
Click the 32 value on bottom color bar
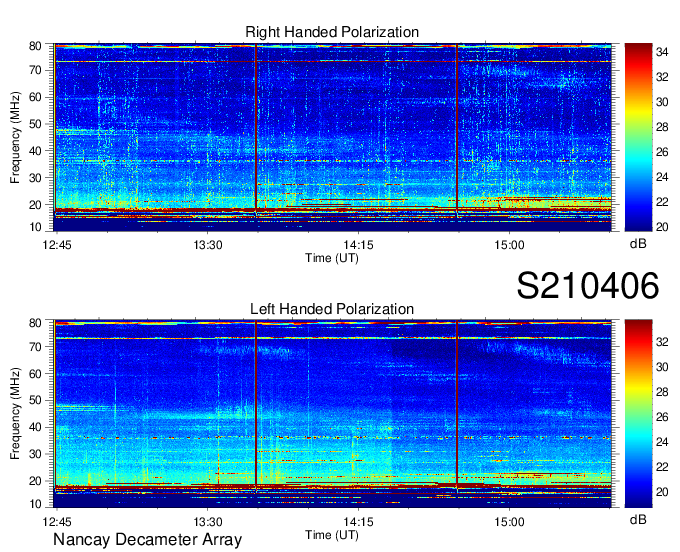(x=662, y=342)
